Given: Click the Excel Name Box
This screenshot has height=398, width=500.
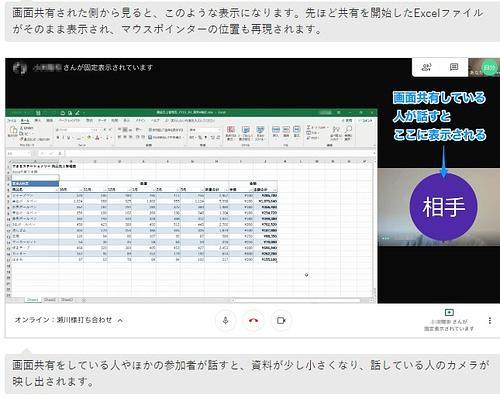Looking at the screenshot, I should [x=18, y=153].
